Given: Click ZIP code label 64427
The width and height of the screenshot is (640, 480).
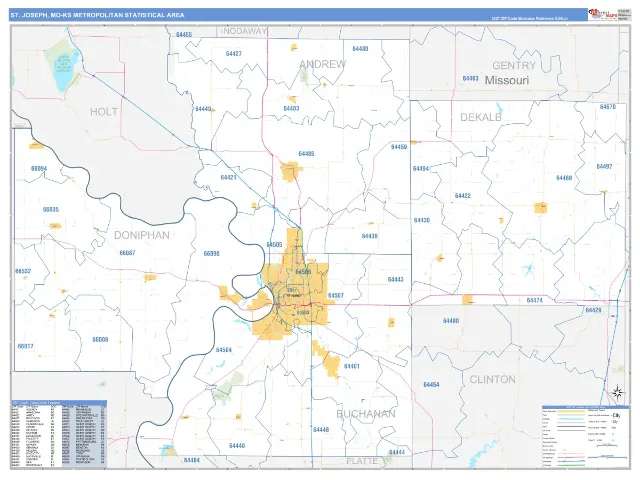Looking at the screenshot, I should coord(233,53).
